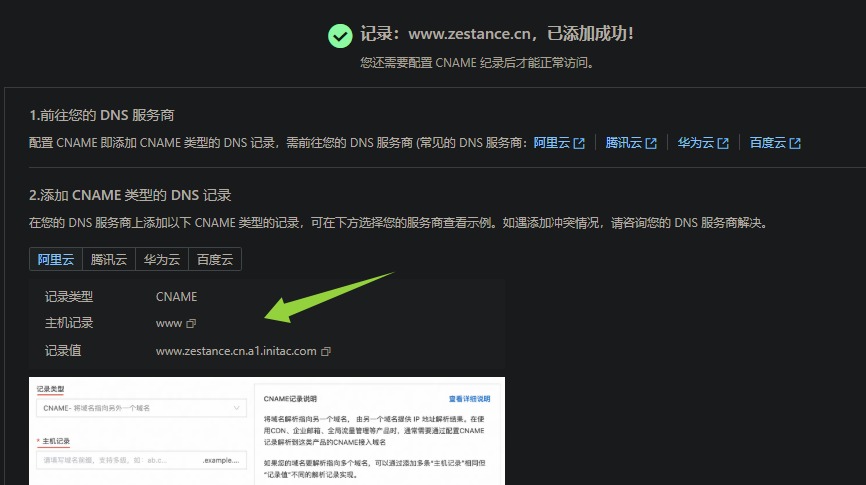Viewport: 866px width, 485px height.
Task: Switch to the 腾讯云 example tab
Action: point(109,259)
